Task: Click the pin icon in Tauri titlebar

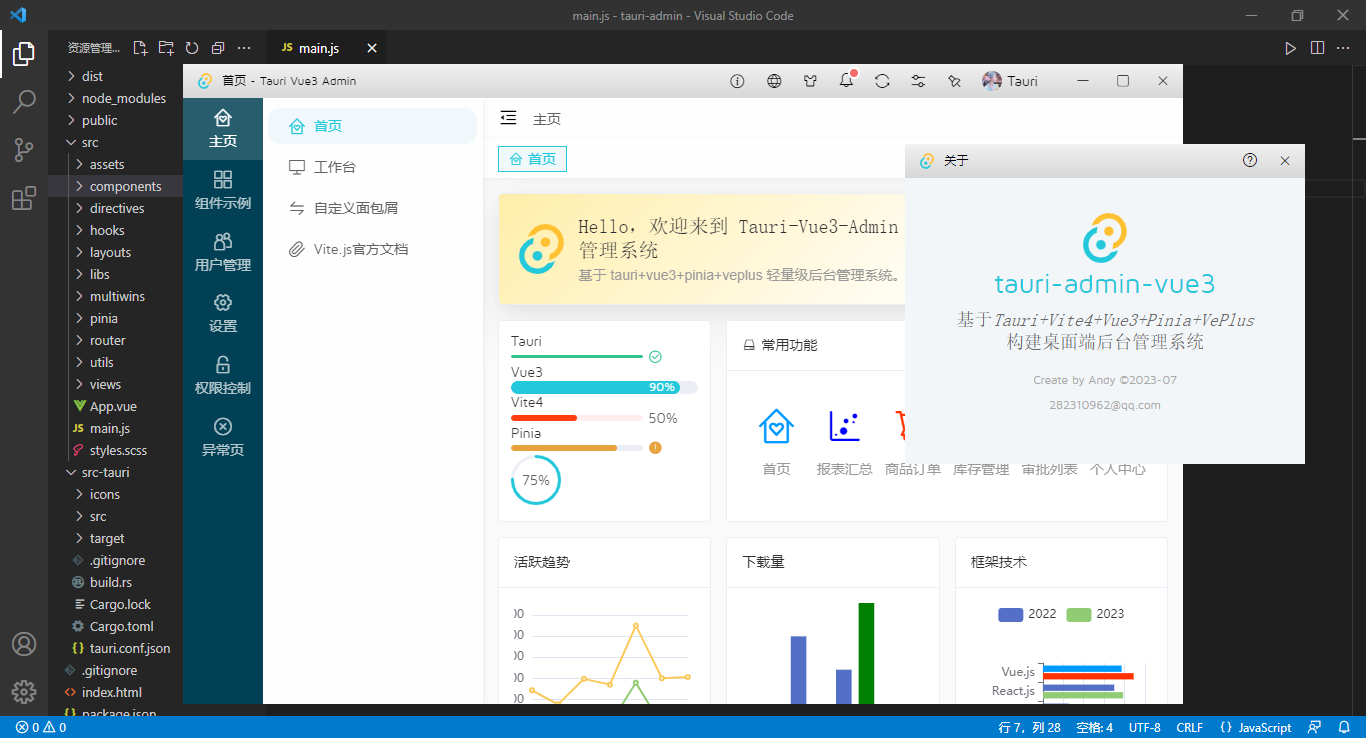Action: (954, 81)
